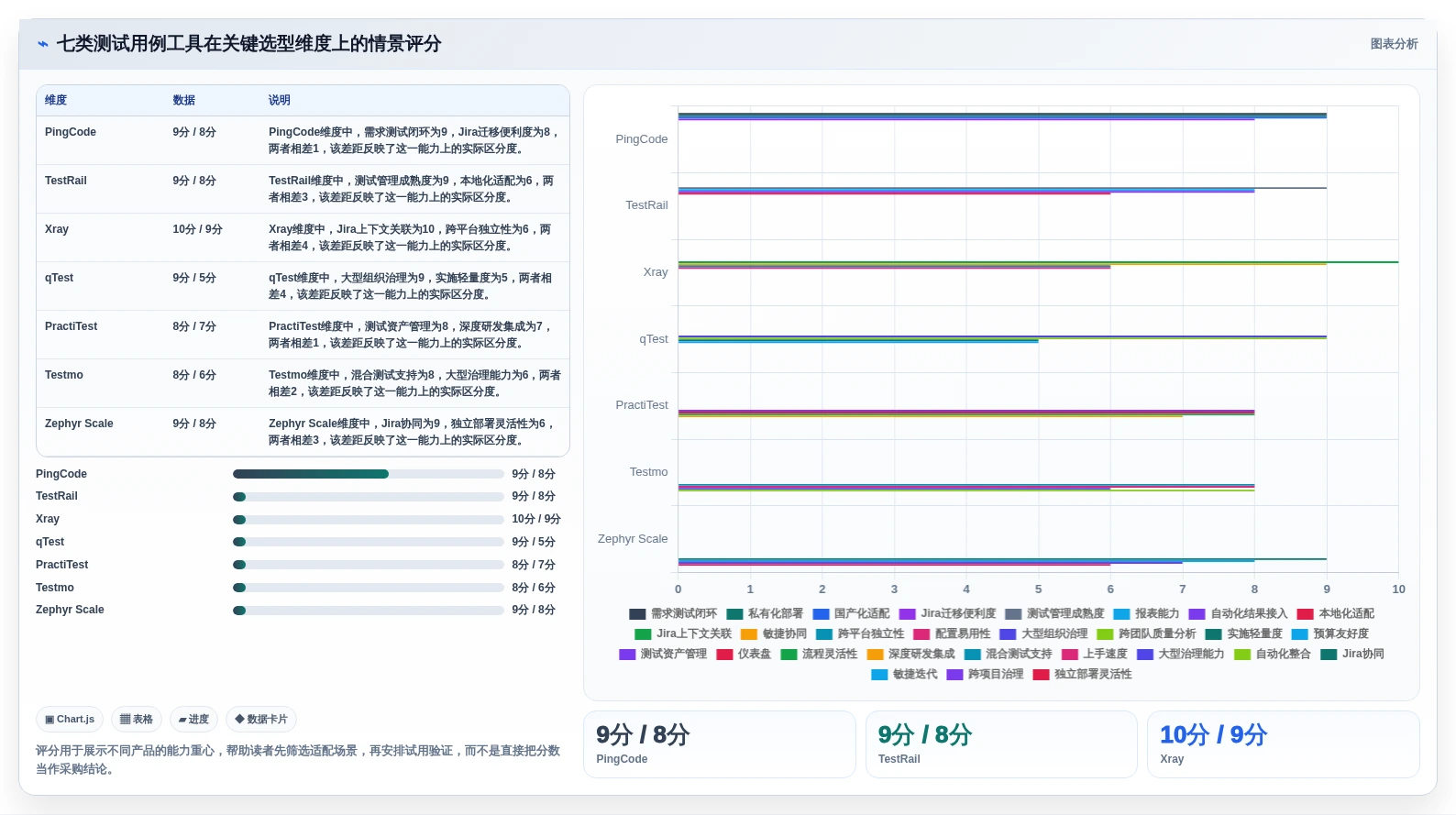
Task: Click the pink swatch next to 上手速度
Action: tap(1070, 655)
